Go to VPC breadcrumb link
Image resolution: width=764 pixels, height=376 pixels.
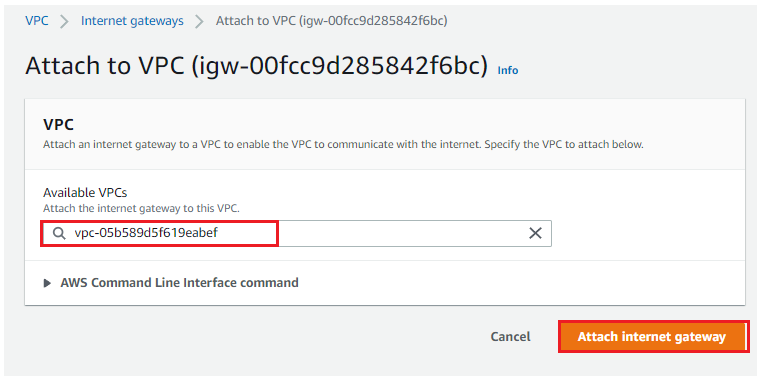[x=37, y=21]
